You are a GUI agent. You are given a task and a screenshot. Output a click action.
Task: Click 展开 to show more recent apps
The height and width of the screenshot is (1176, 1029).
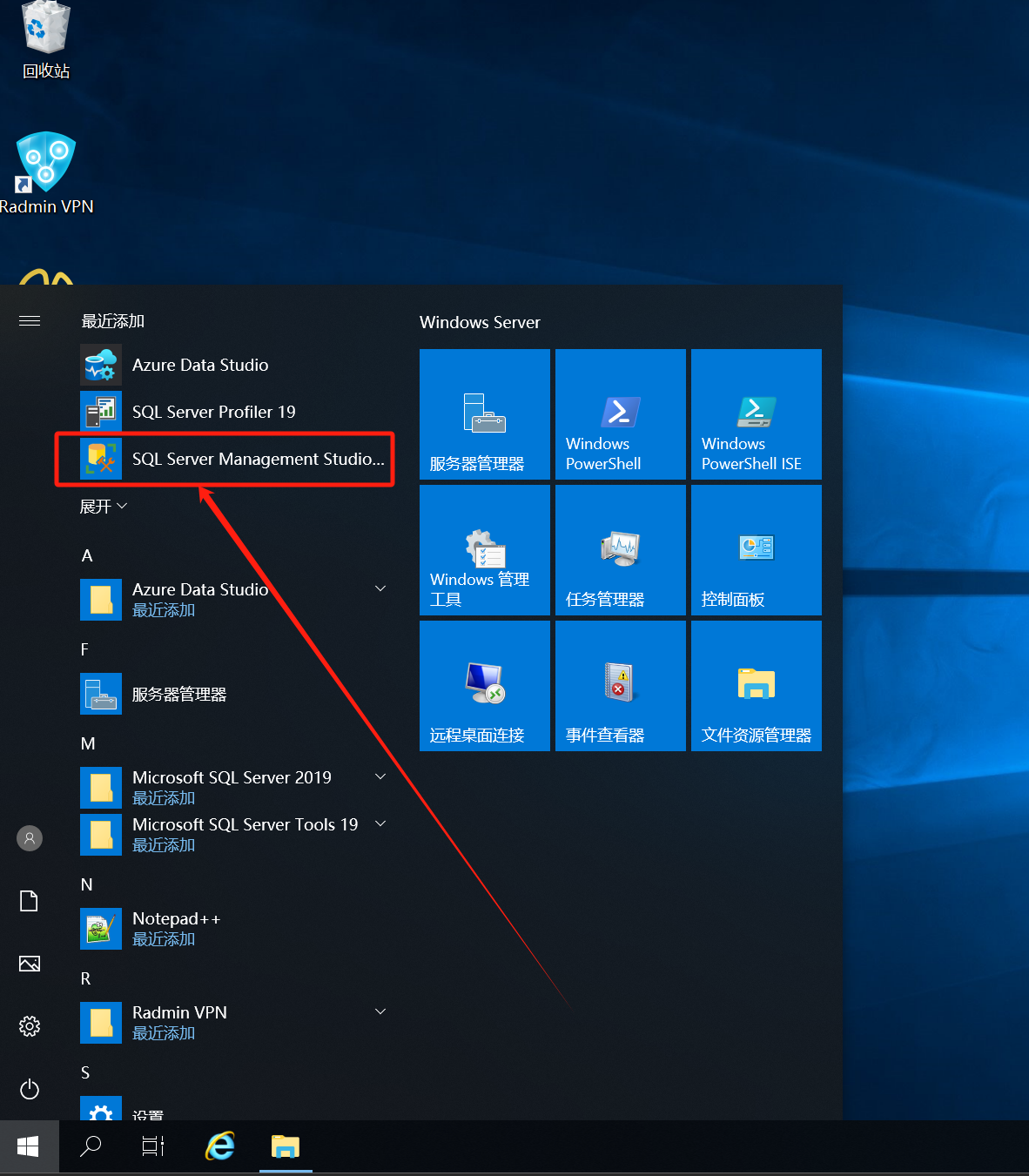pyautogui.click(x=103, y=506)
